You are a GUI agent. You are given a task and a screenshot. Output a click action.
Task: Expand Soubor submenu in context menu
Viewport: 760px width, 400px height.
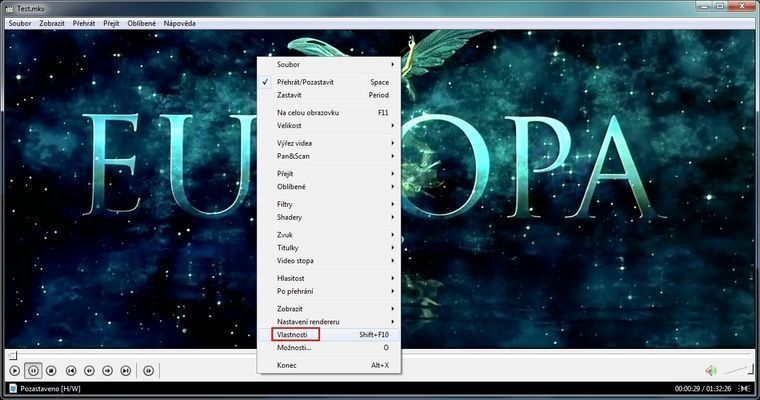329,64
